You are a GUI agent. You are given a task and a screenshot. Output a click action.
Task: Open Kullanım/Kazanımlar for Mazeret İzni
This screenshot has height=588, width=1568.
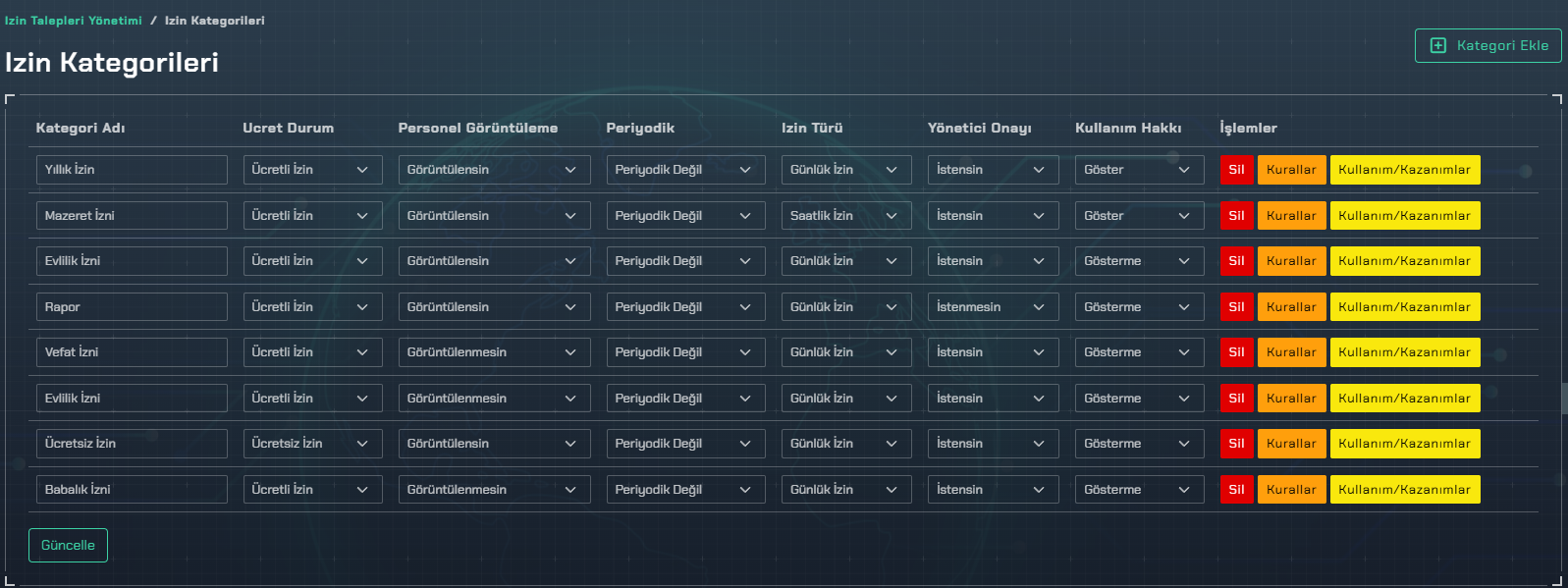pyautogui.click(x=1404, y=216)
